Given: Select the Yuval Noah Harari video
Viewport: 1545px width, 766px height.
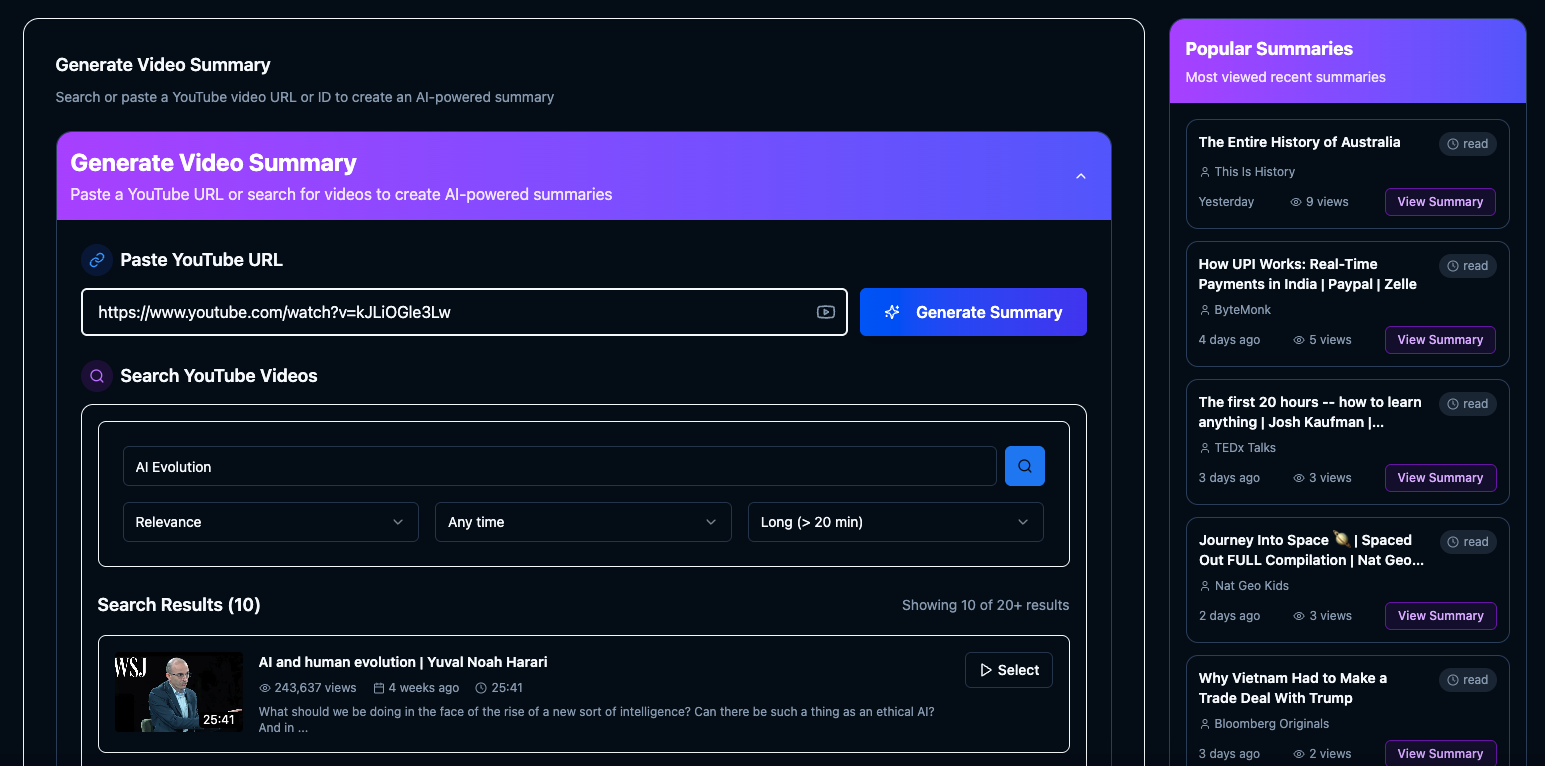Looking at the screenshot, I should (1009, 670).
